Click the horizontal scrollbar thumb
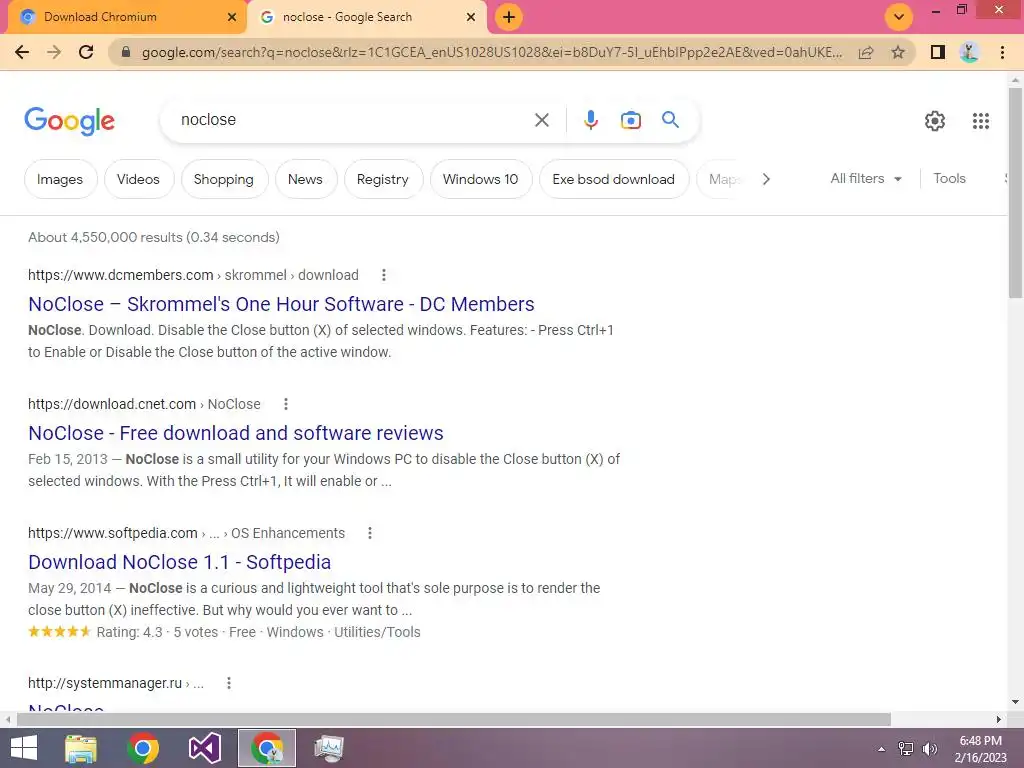The height and width of the screenshot is (768, 1024). coord(454,719)
